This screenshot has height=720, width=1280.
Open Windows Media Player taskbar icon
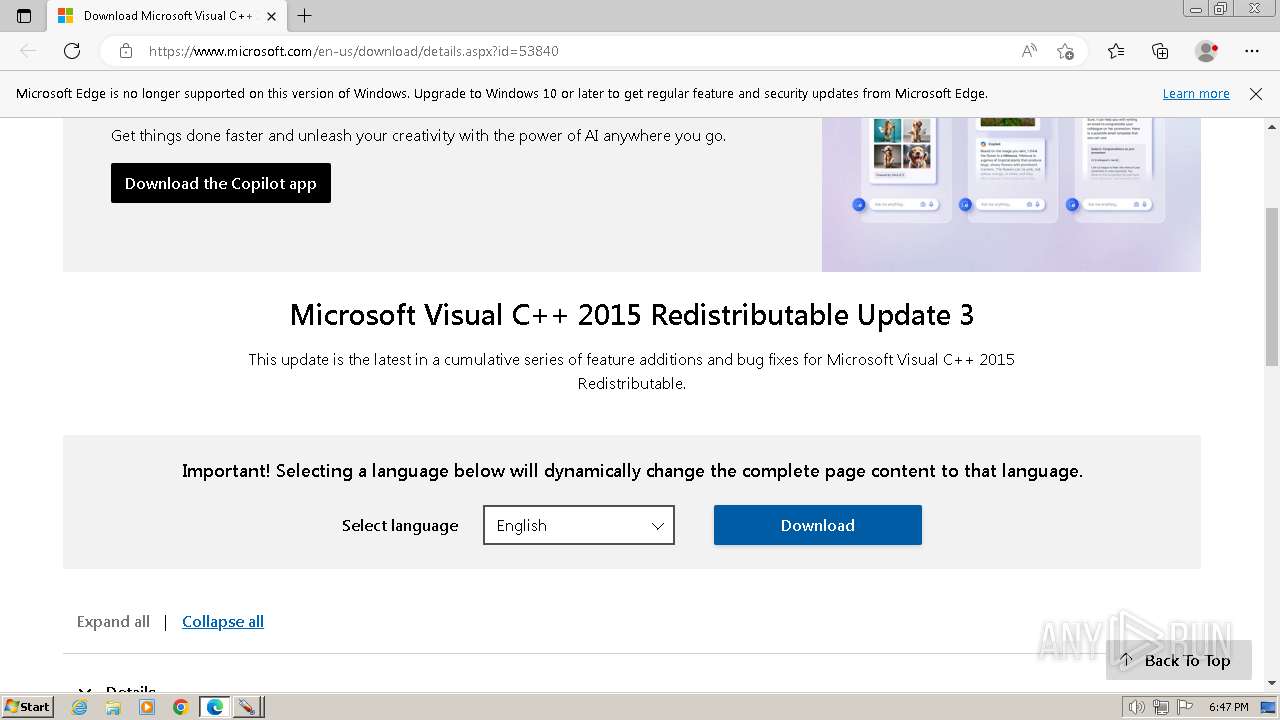coord(147,707)
